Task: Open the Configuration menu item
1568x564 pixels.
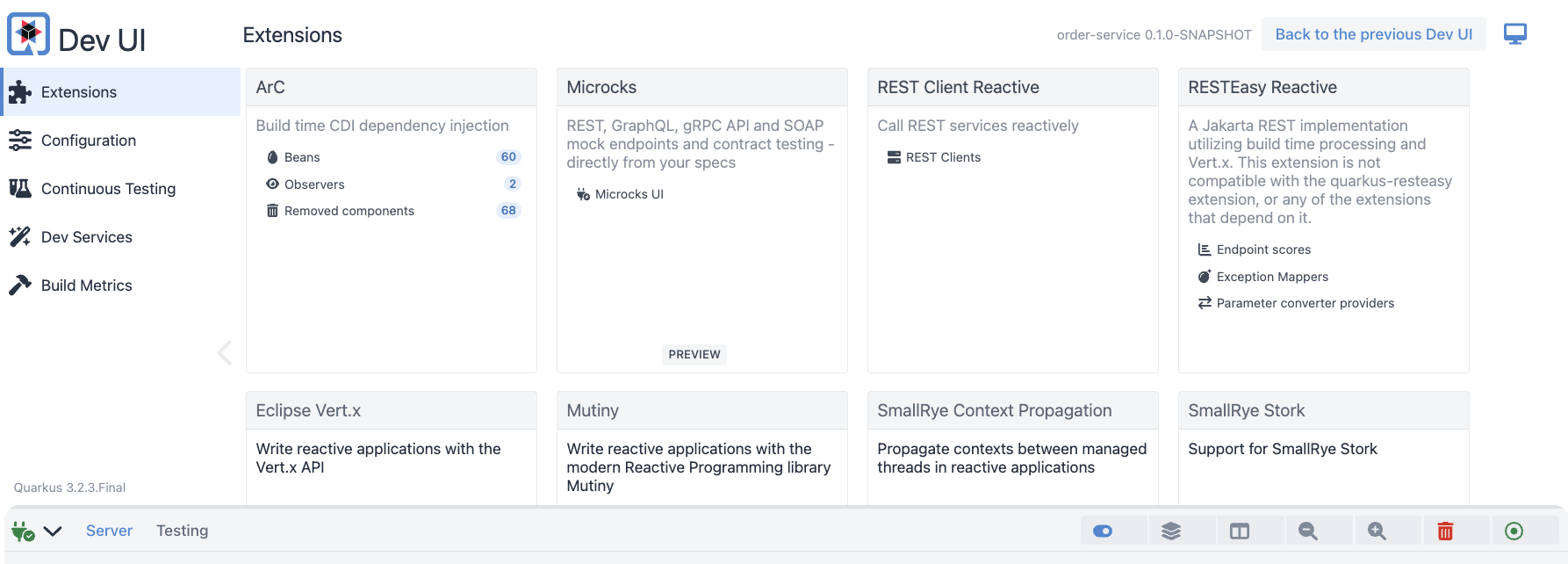Action: pos(121,141)
